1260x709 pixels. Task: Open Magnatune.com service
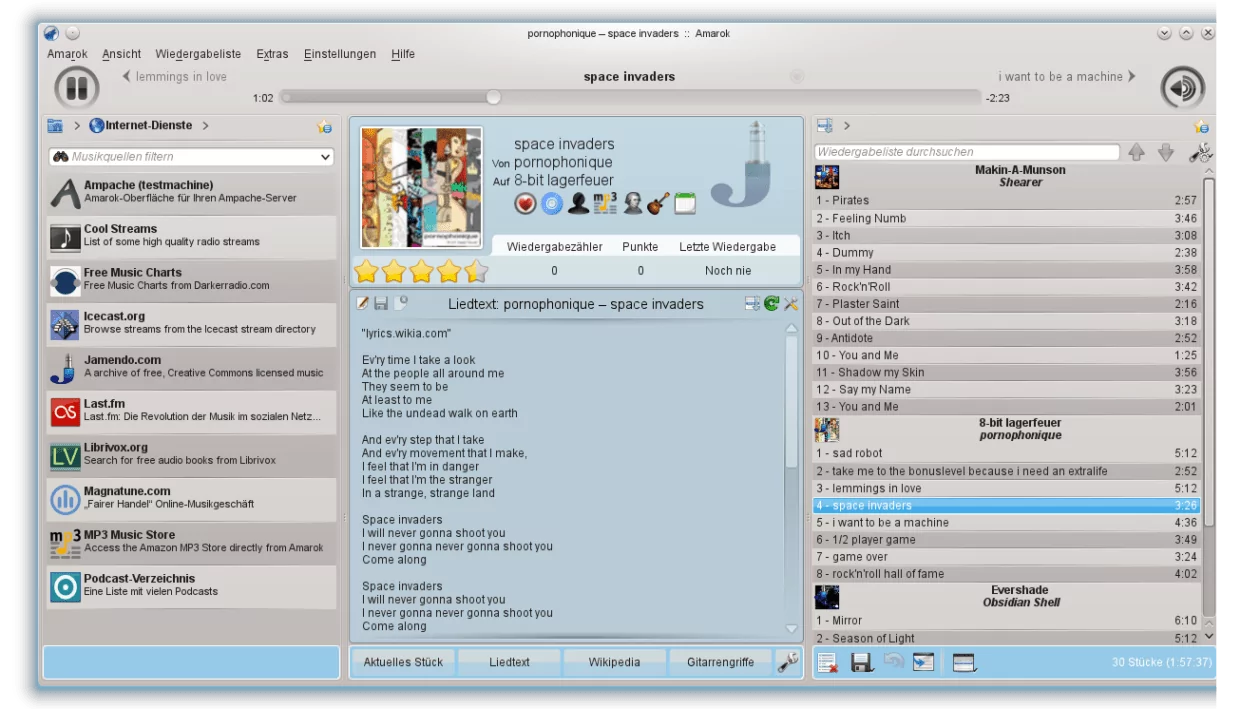coord(192,498)
